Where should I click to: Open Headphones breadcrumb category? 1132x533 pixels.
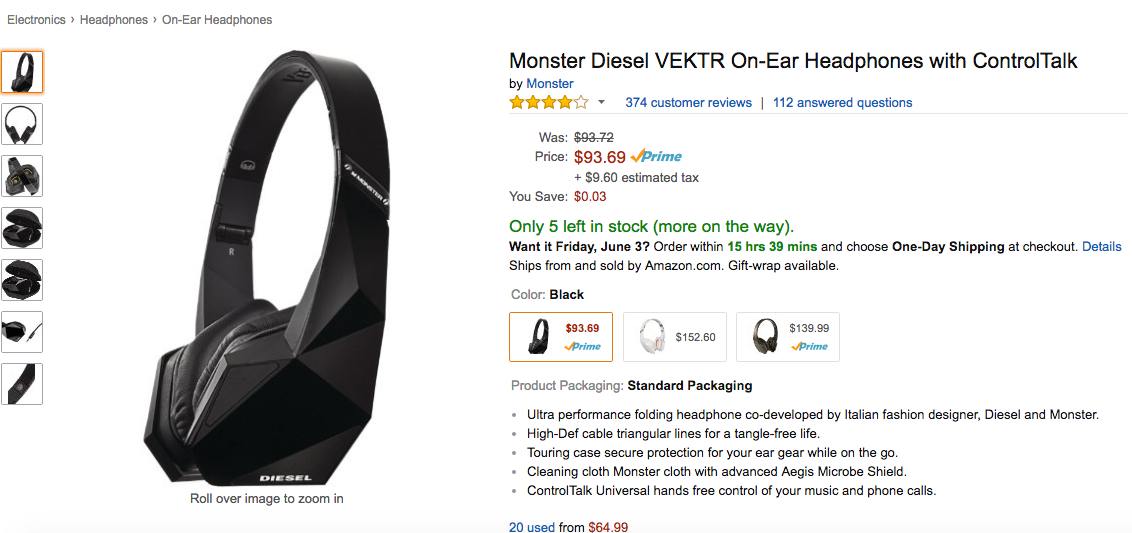click(113, 20)
